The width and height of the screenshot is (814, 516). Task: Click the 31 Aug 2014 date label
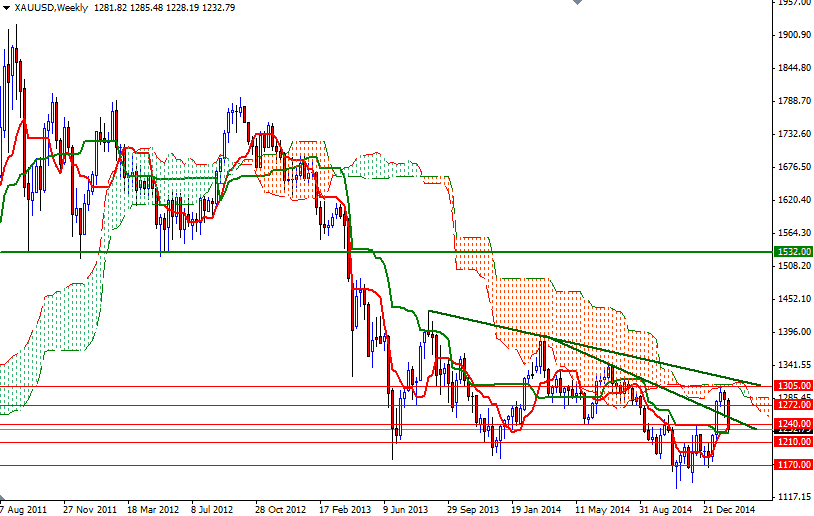click(x=665, y=508)
